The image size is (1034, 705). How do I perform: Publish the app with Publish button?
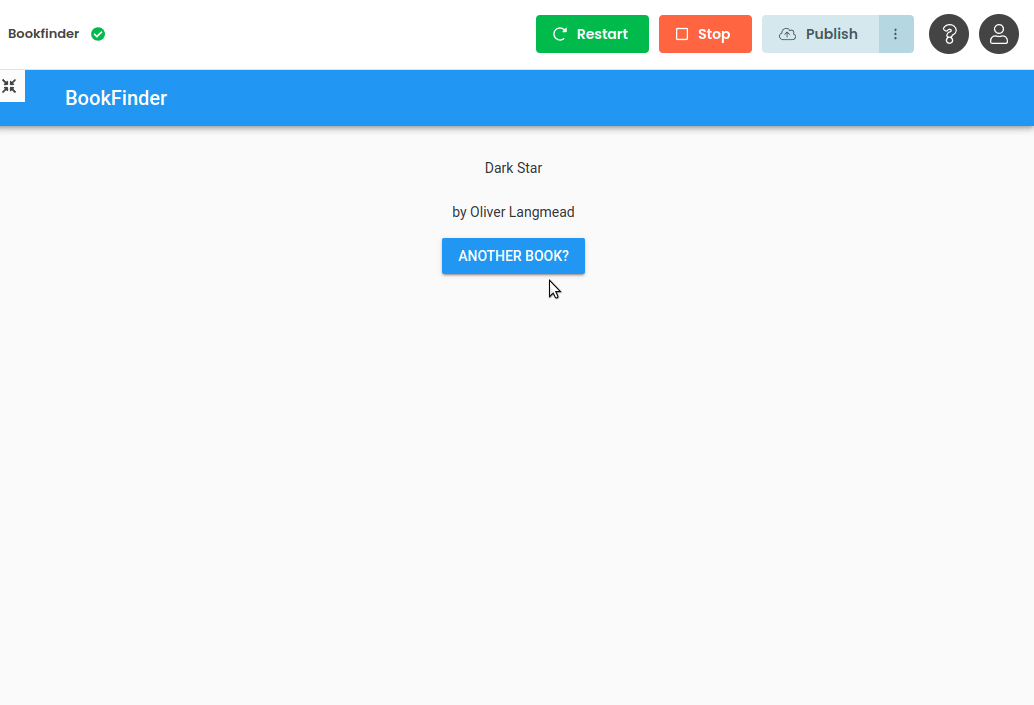point(820,34)
